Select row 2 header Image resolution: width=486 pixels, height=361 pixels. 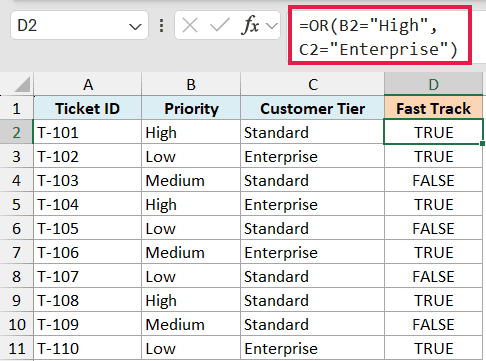17,132
